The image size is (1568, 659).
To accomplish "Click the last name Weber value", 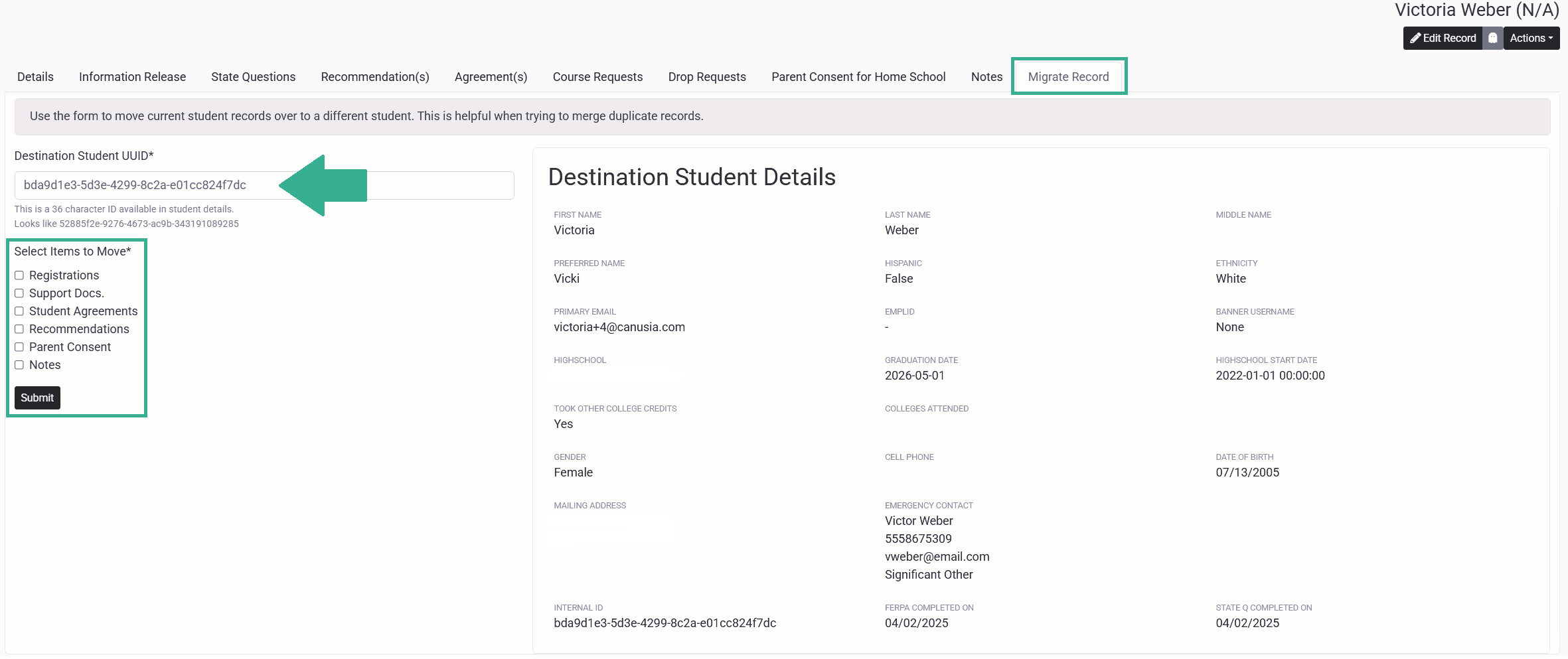I will click(902, 230).
